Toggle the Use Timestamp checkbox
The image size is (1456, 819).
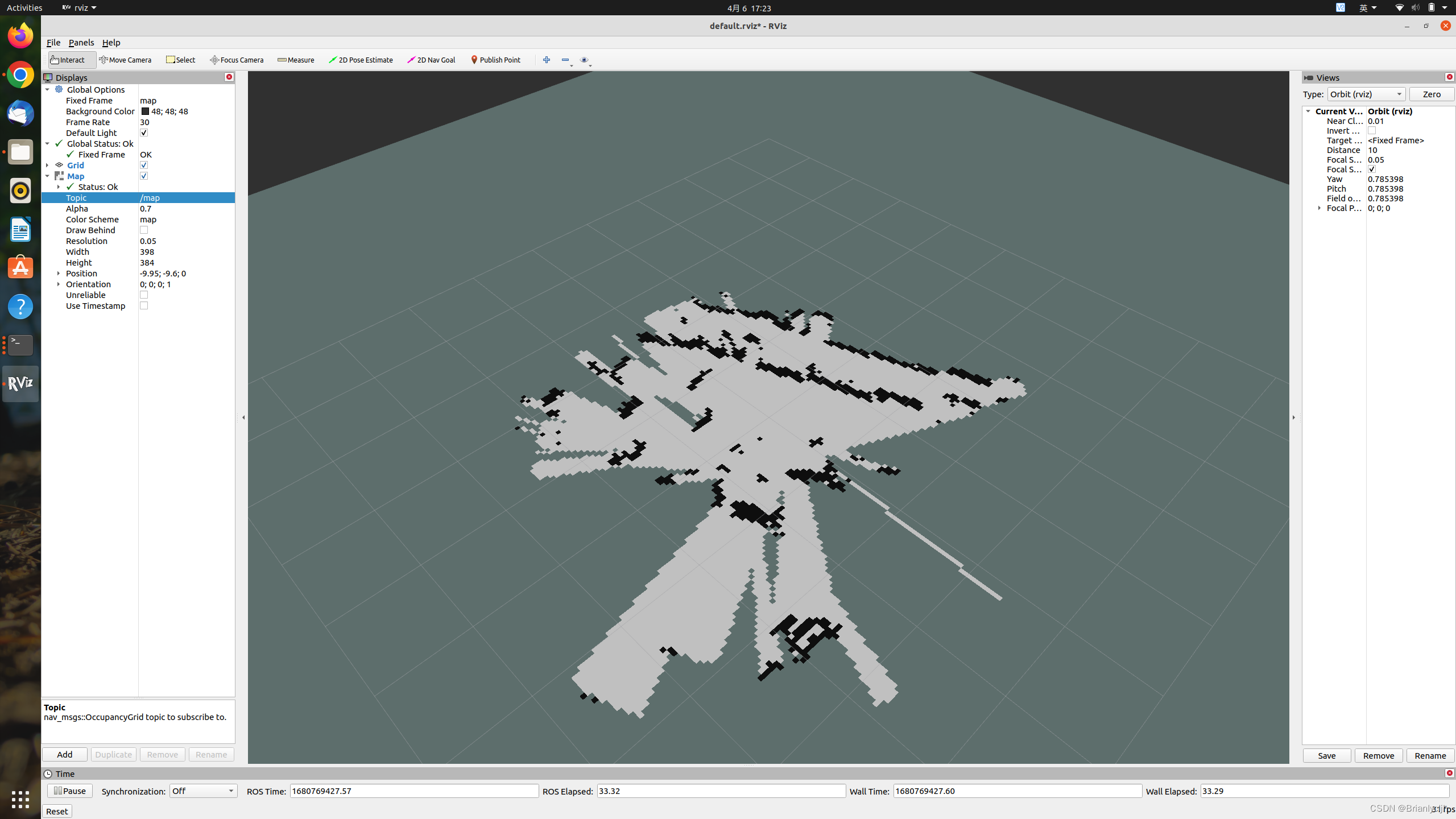pos(144,306)
